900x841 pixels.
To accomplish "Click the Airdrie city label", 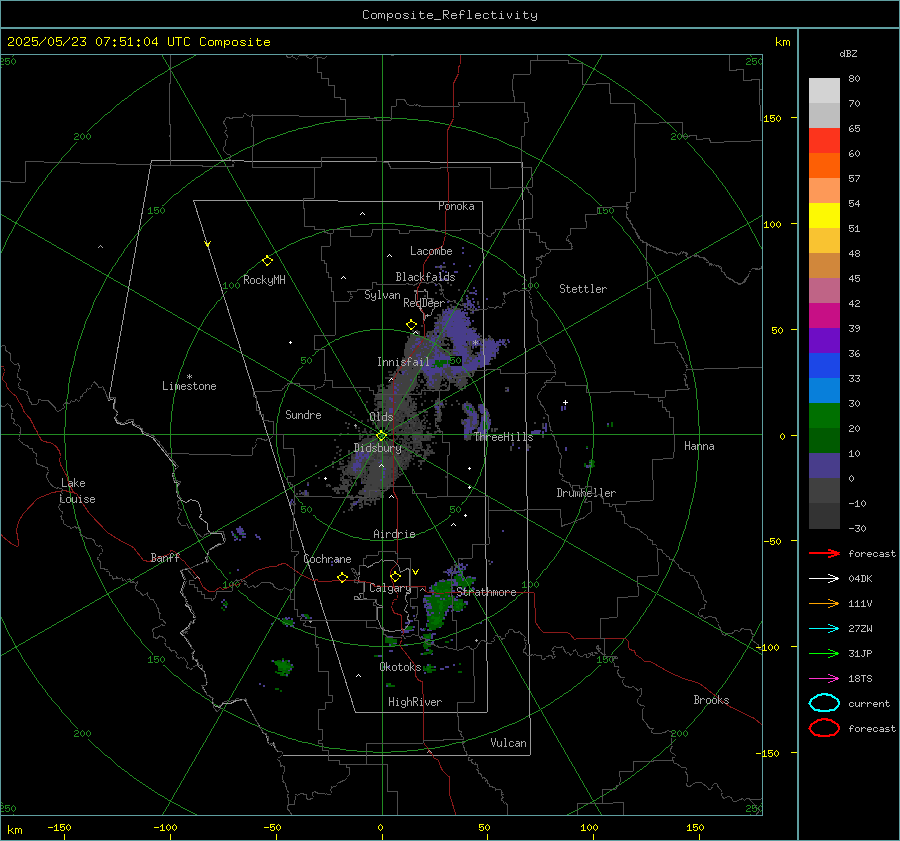I will pyautogui.click(x=394, y=534).
